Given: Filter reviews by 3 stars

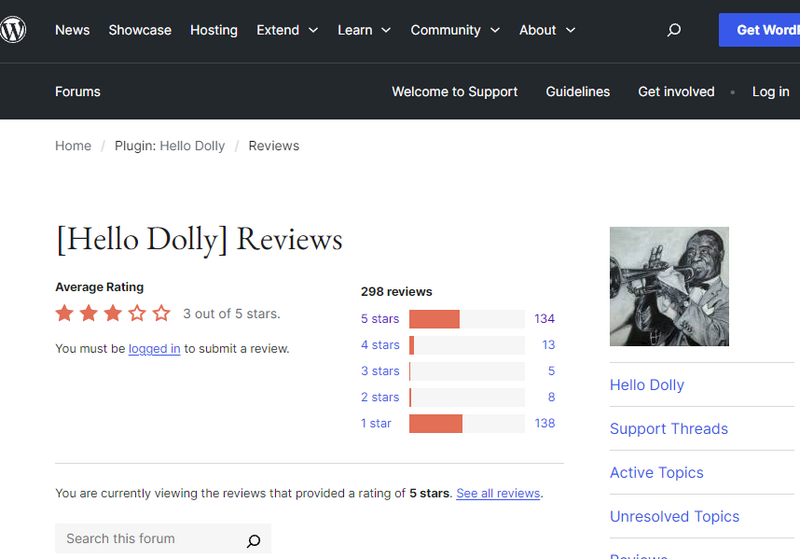Looking at the screenshot, I should point(380,371).
